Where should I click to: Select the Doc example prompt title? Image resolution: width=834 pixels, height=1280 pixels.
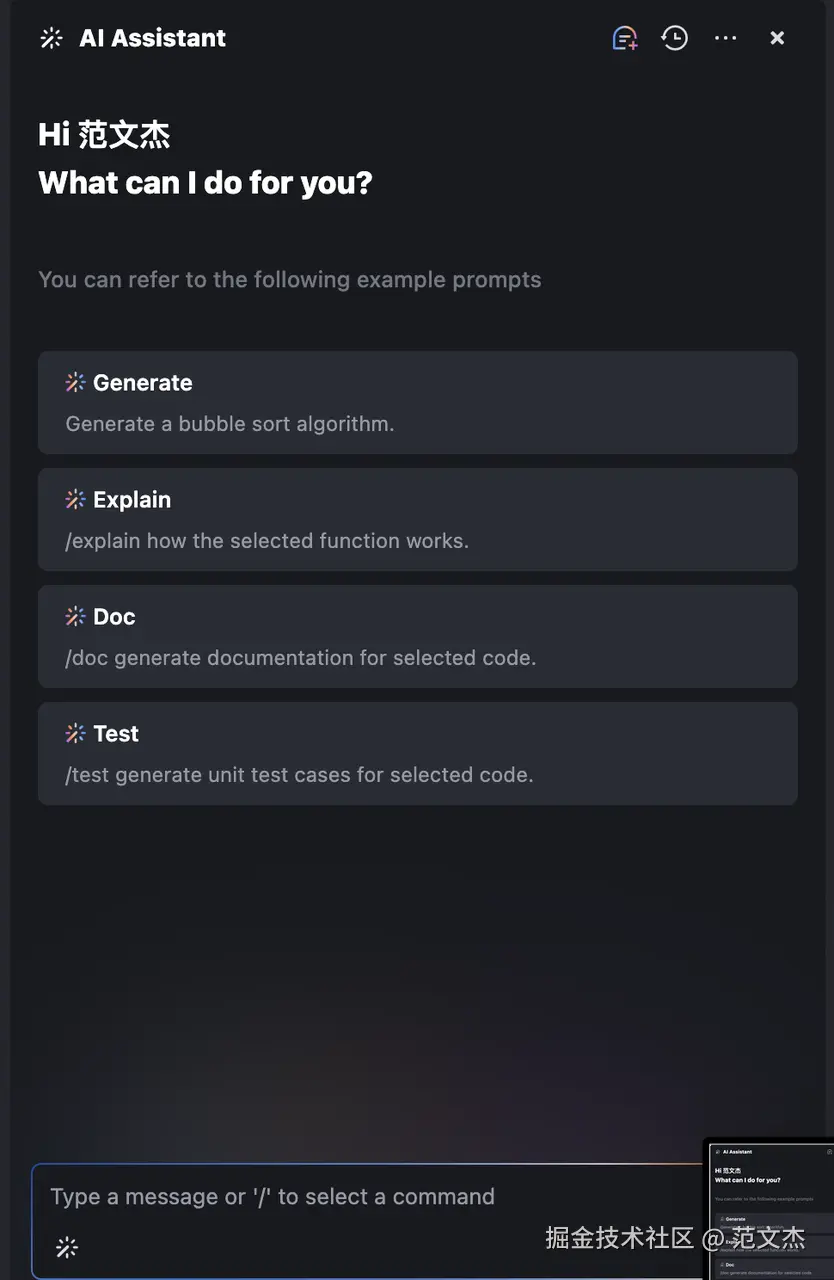click(x=114, y=616)
